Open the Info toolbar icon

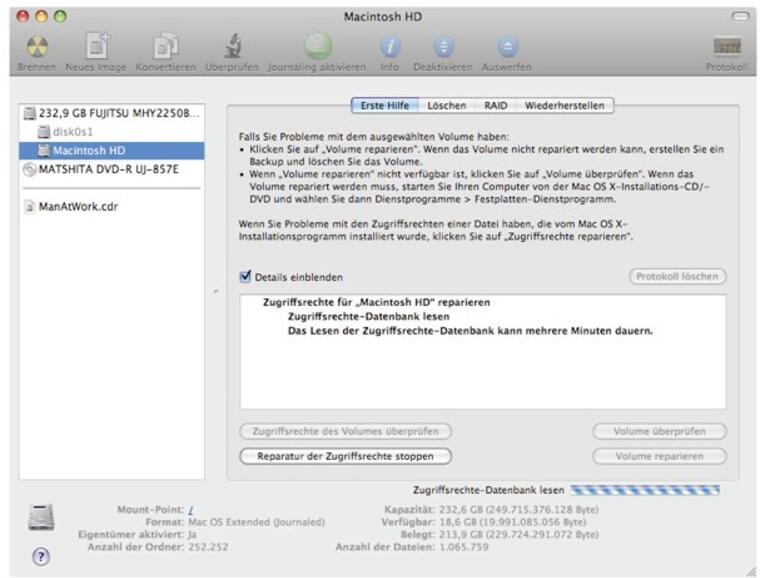point(389,47)
